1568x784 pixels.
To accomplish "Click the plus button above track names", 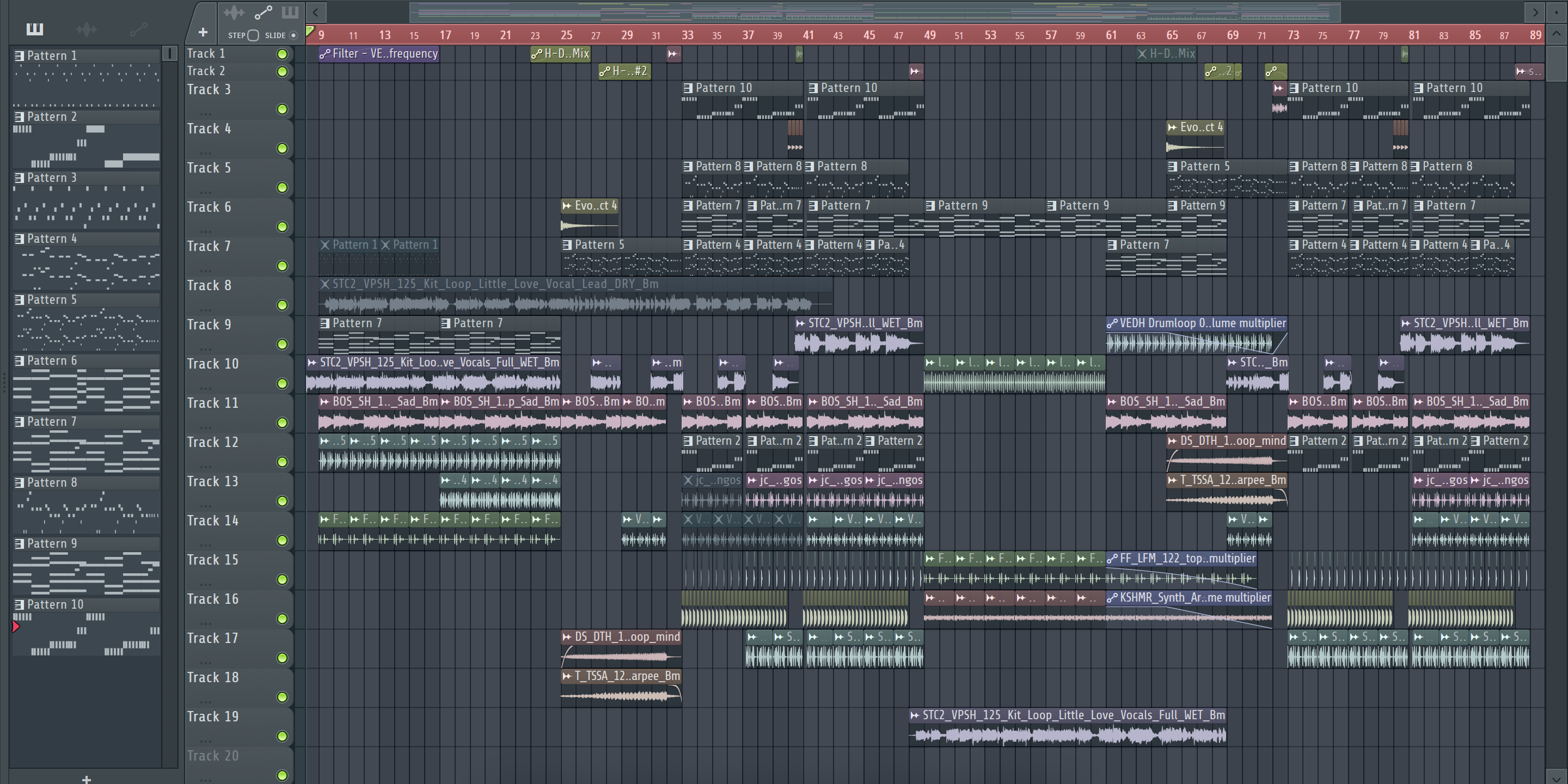I will (203, 32).
